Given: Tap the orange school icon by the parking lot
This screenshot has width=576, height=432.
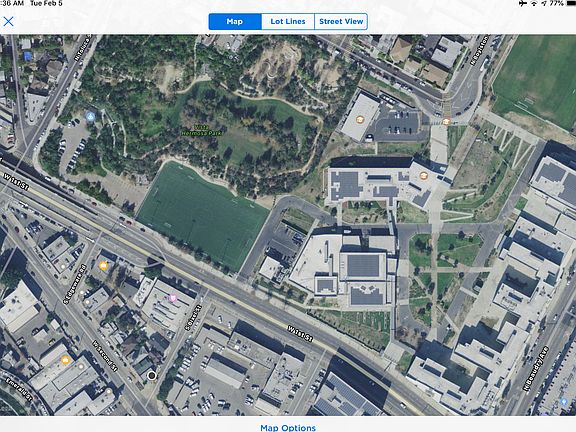Looking at the screenshot, I should 360,119.
